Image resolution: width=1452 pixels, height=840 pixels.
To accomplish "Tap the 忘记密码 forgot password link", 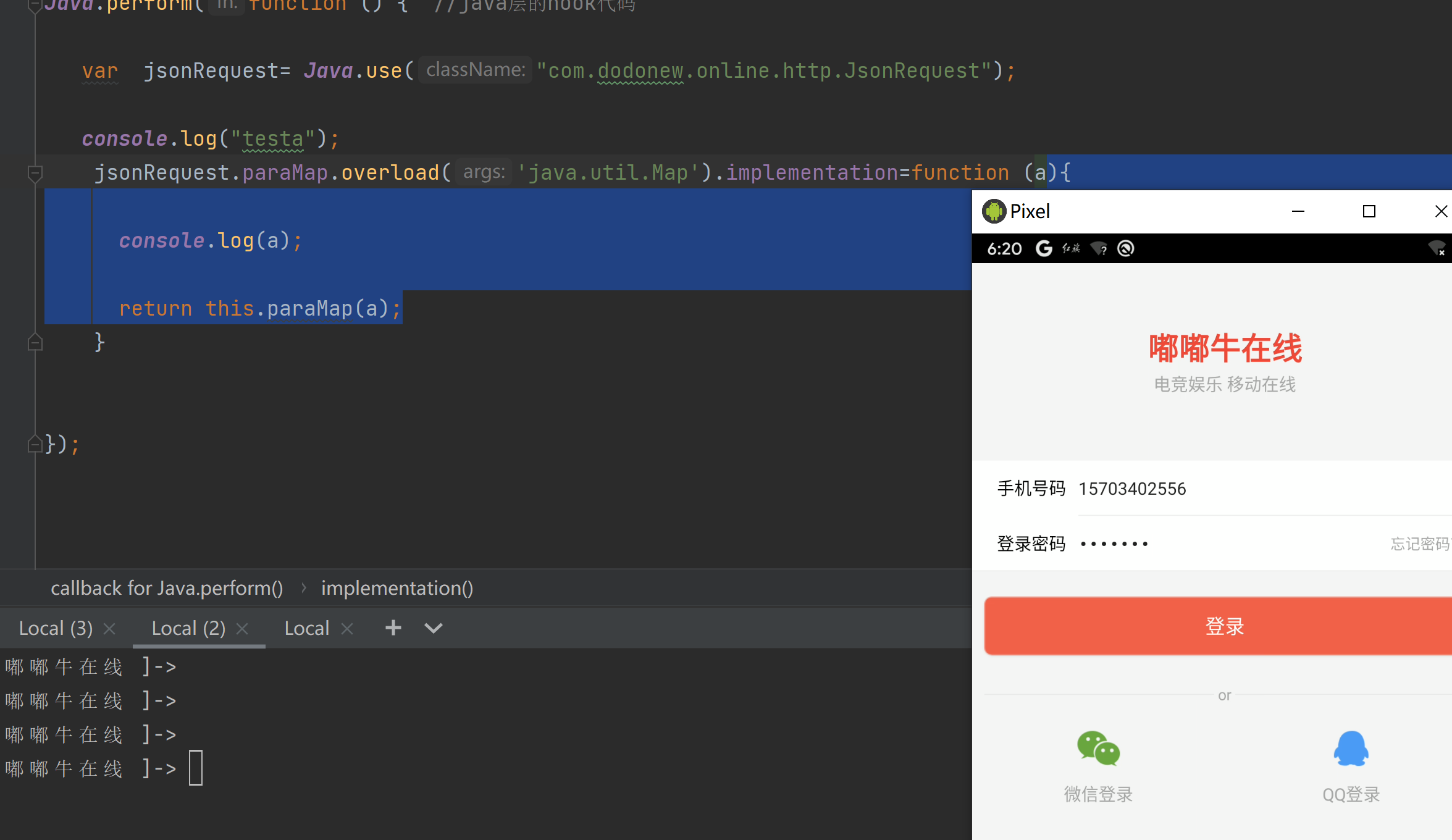I will [x=1421, y=544].
